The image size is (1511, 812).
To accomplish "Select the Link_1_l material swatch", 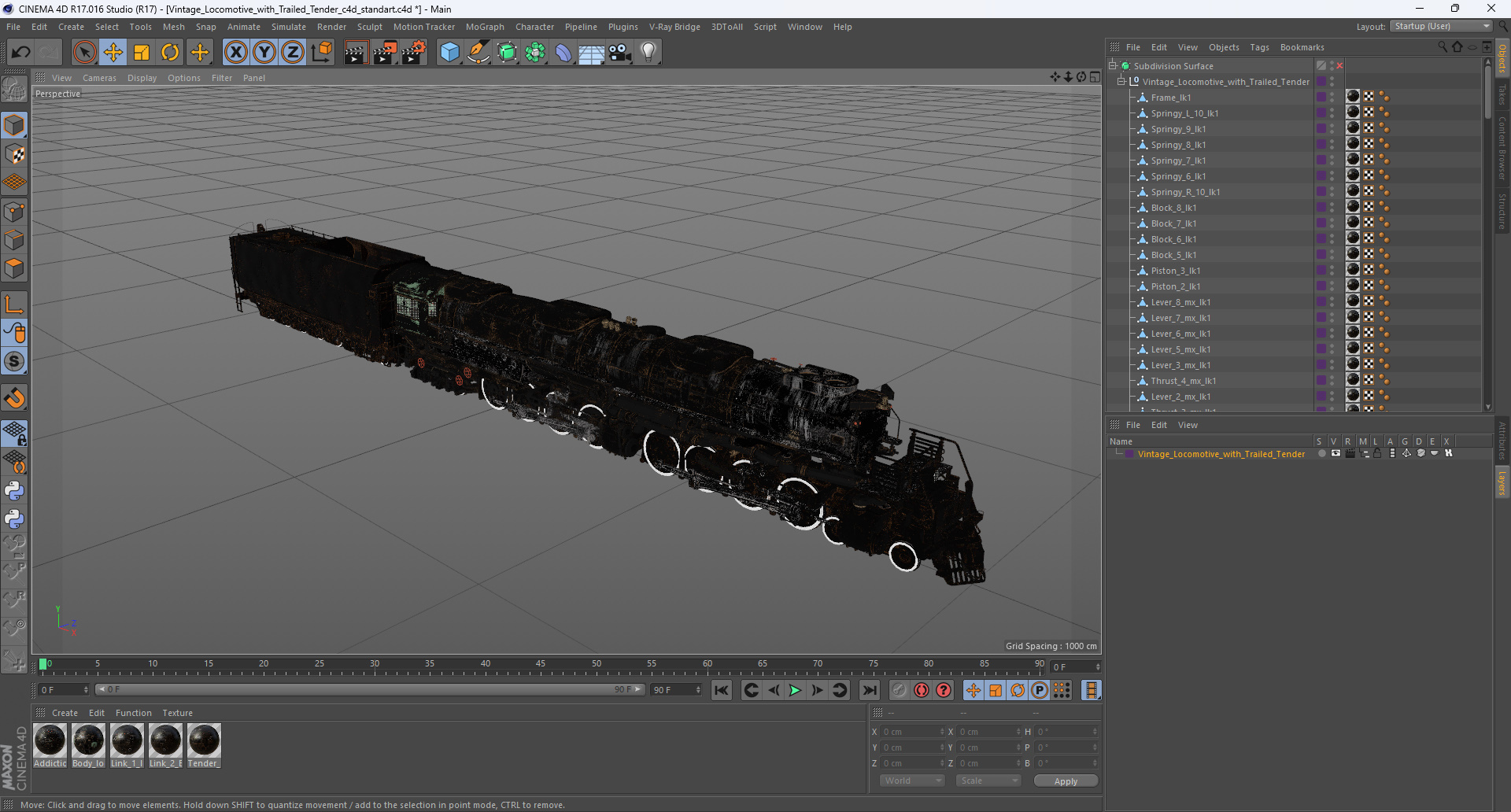I will pos(127,740).
